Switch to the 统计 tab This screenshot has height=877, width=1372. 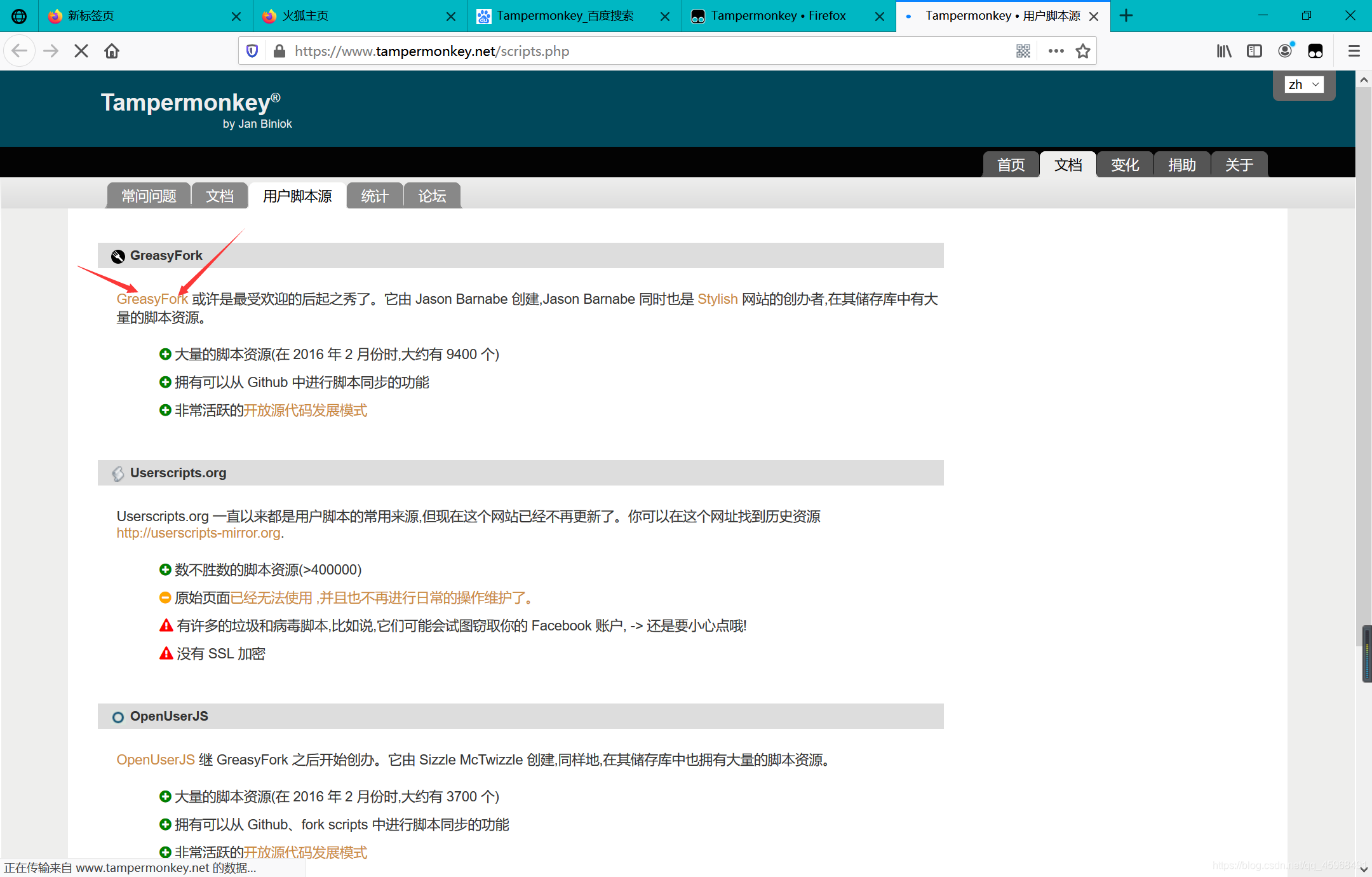click(374, 196)
